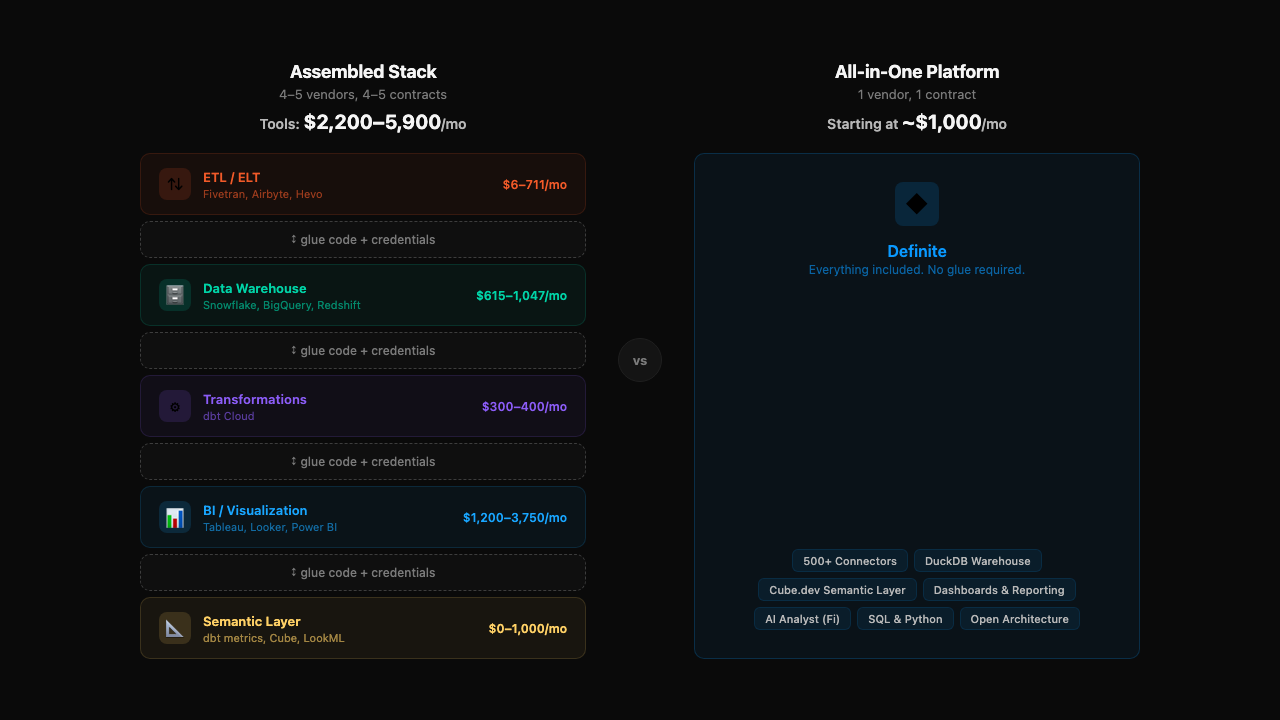Select the Semantic Layer icon
The width and height of the screenshot is (1280, 720).
point(175,628)
